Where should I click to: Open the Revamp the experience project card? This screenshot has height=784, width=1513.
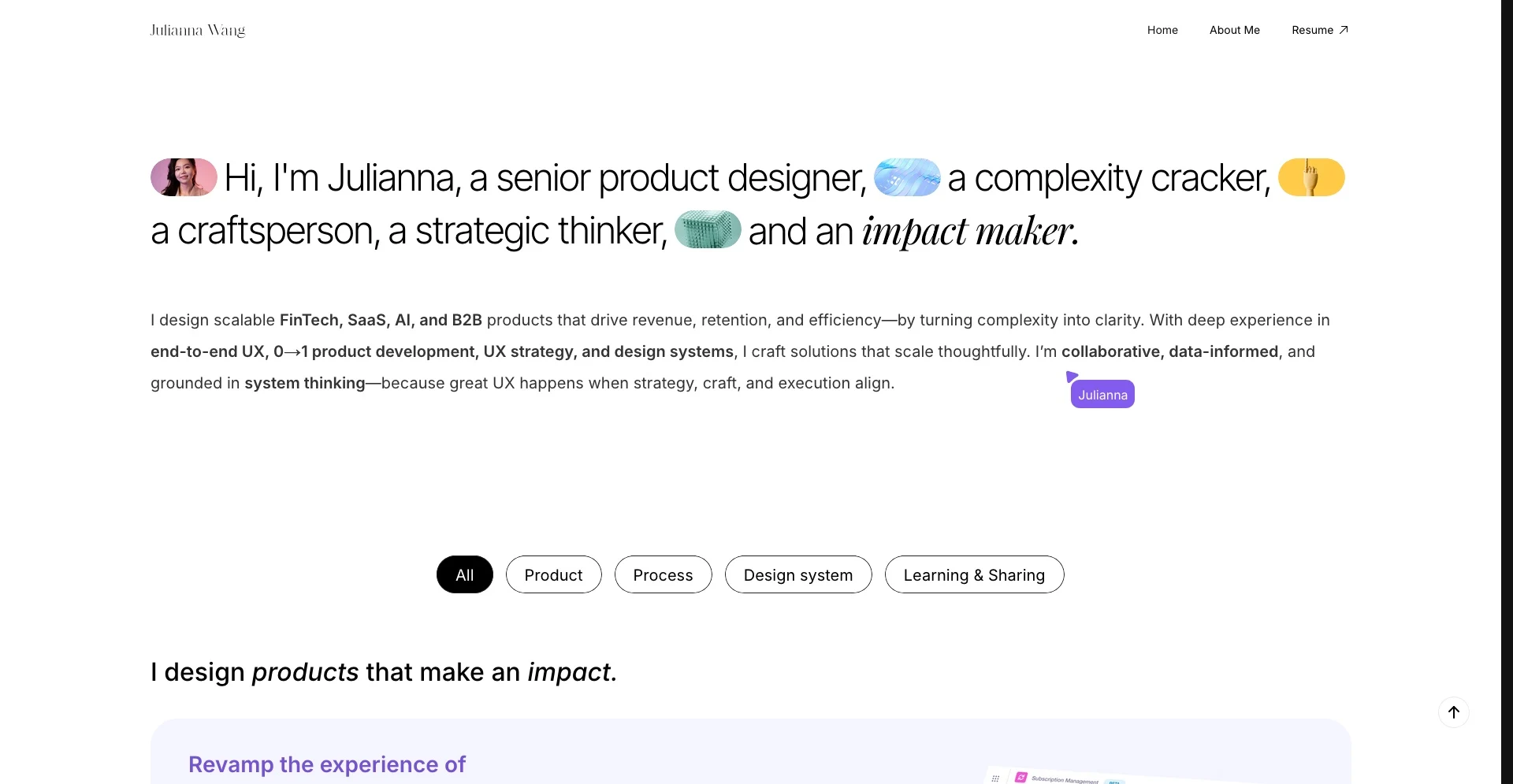(x=327, y=764)
